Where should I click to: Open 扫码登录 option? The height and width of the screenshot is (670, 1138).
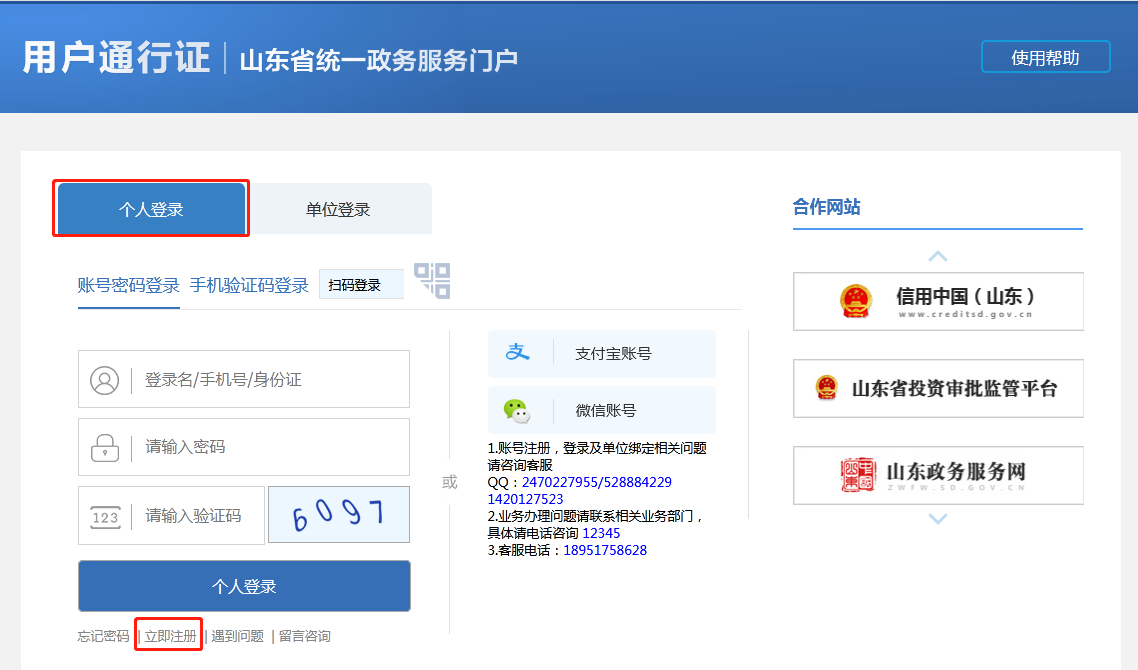(360, 285)
